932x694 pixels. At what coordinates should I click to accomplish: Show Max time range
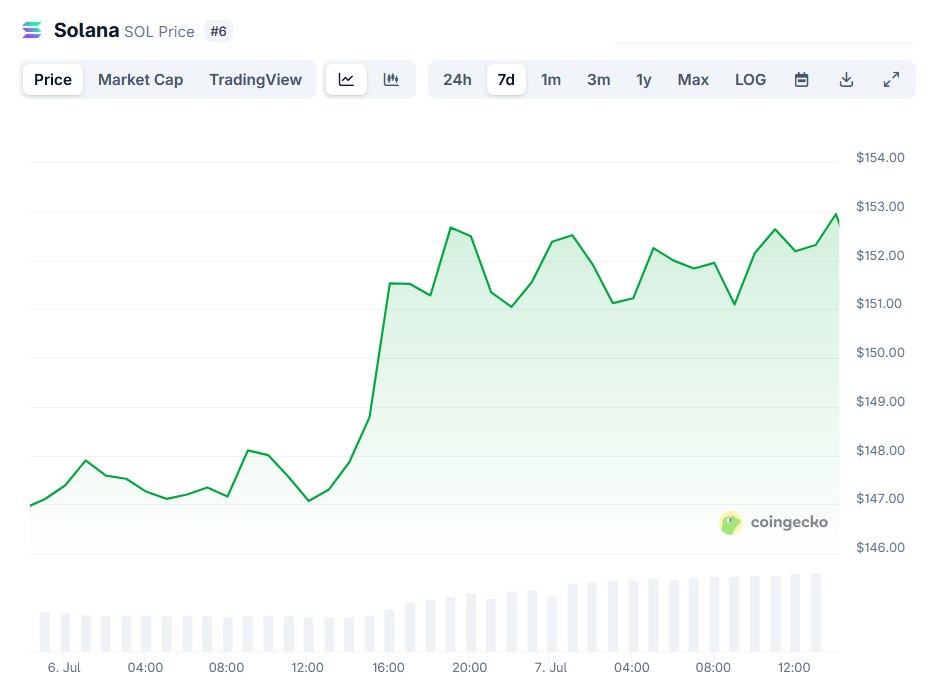click(x=693, y=80)
